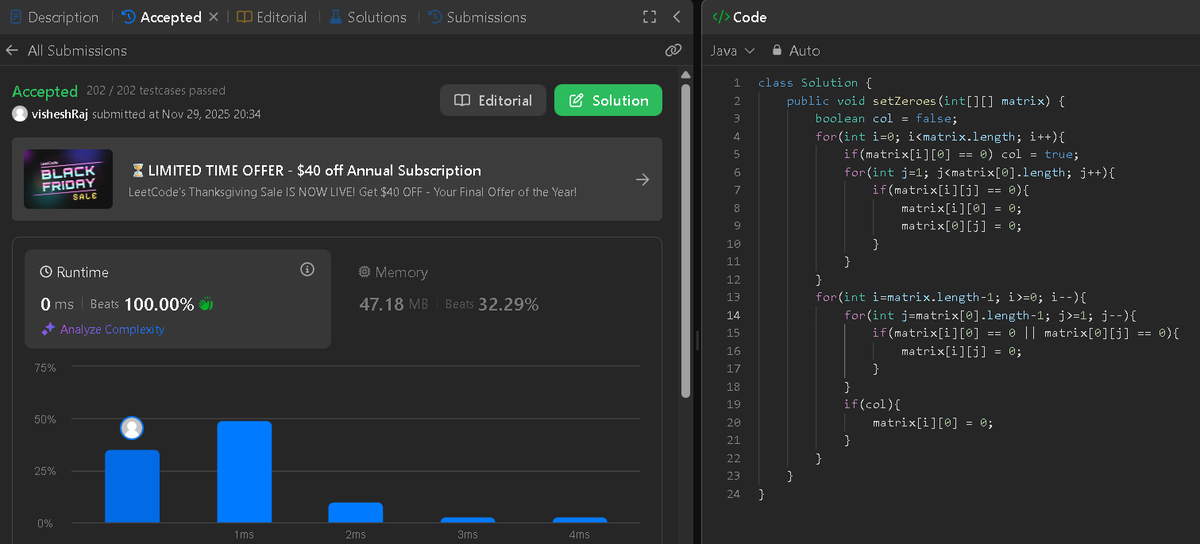The width and height of the screenshot is (1200, 544).
Task: Click the text 'boolean col = false;'
Action: (x=886, y=118)
